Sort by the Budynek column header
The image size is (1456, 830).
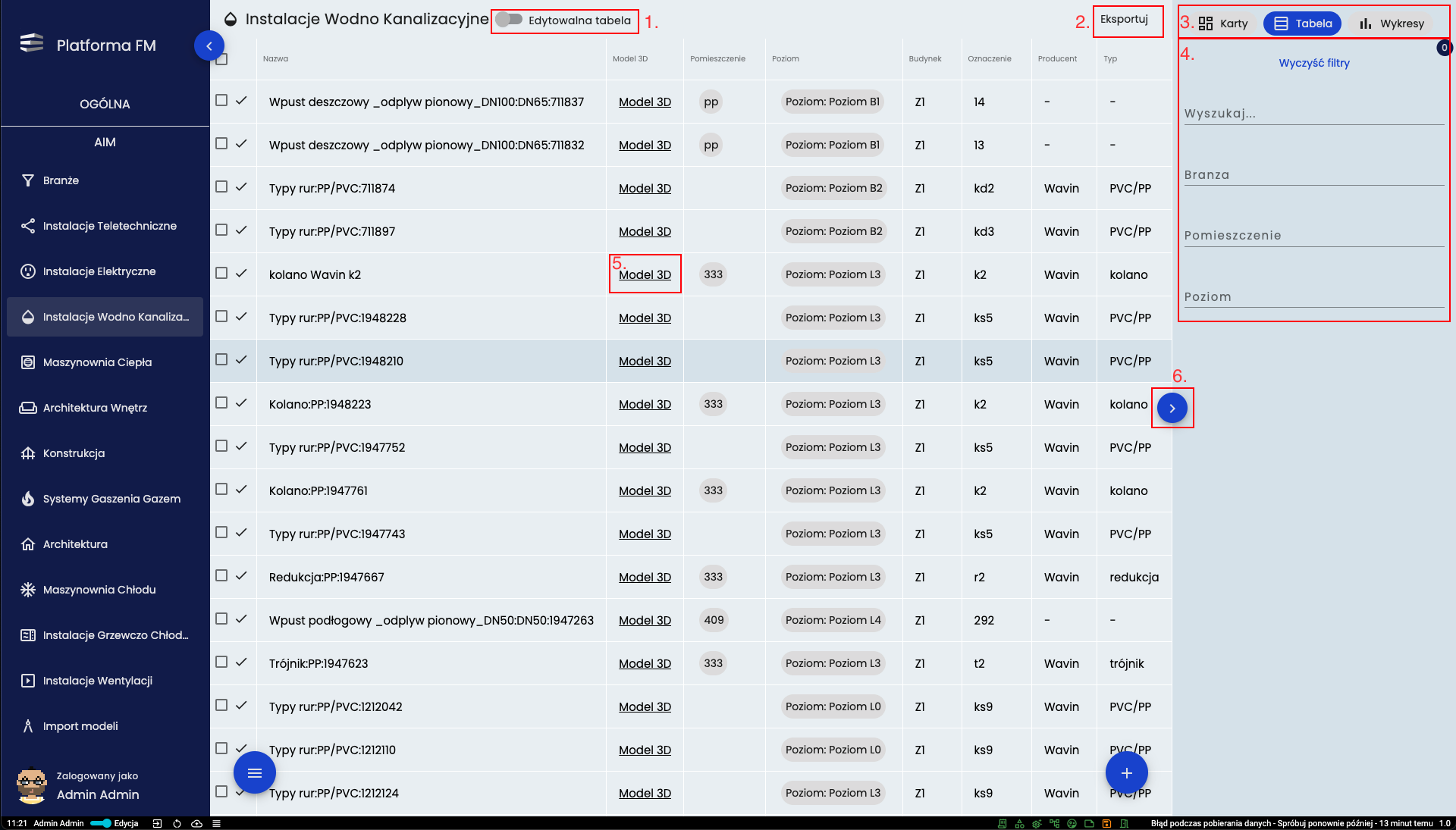[925, 58]
